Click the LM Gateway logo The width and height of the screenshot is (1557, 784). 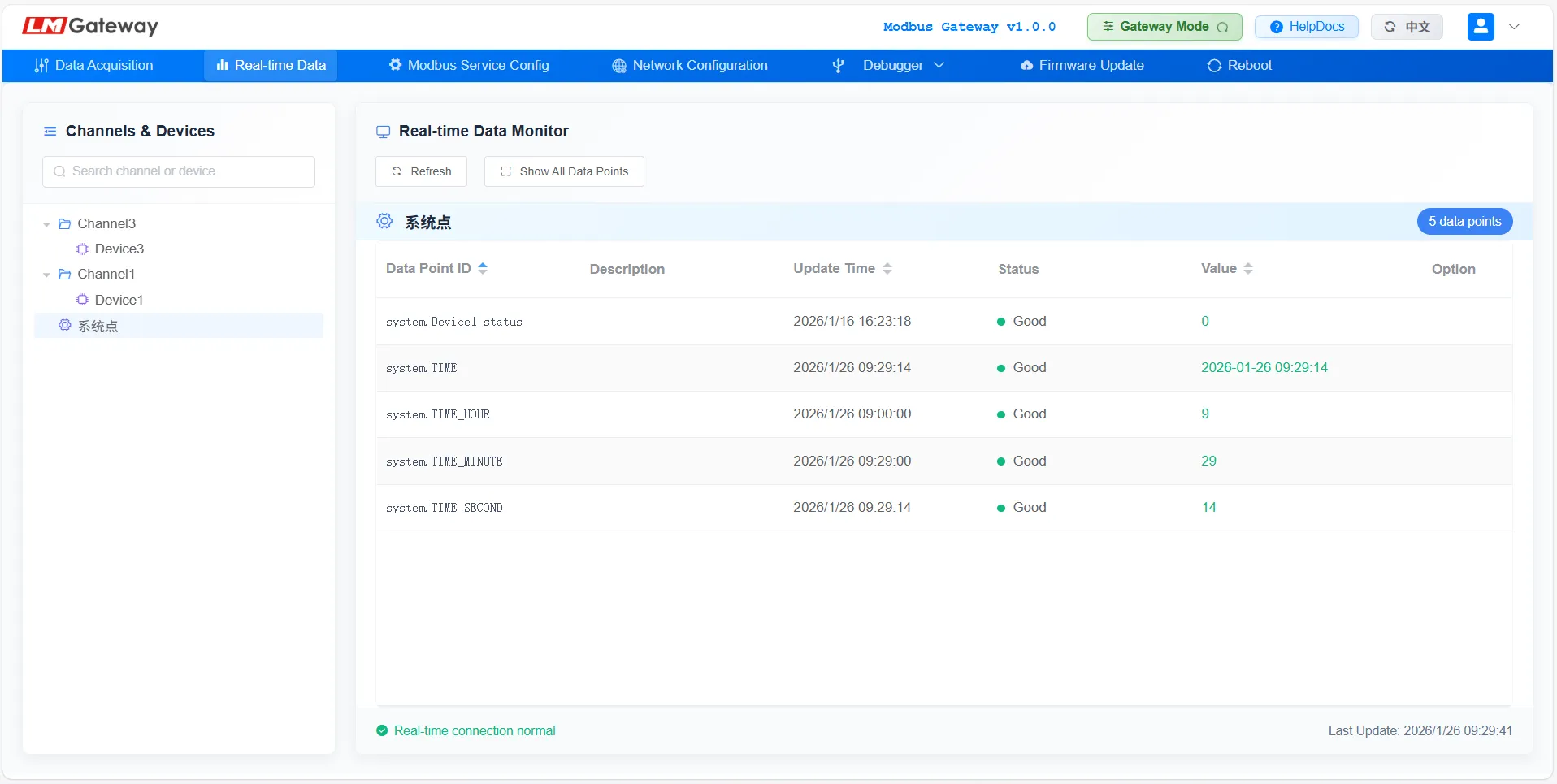tap(90, 26)
